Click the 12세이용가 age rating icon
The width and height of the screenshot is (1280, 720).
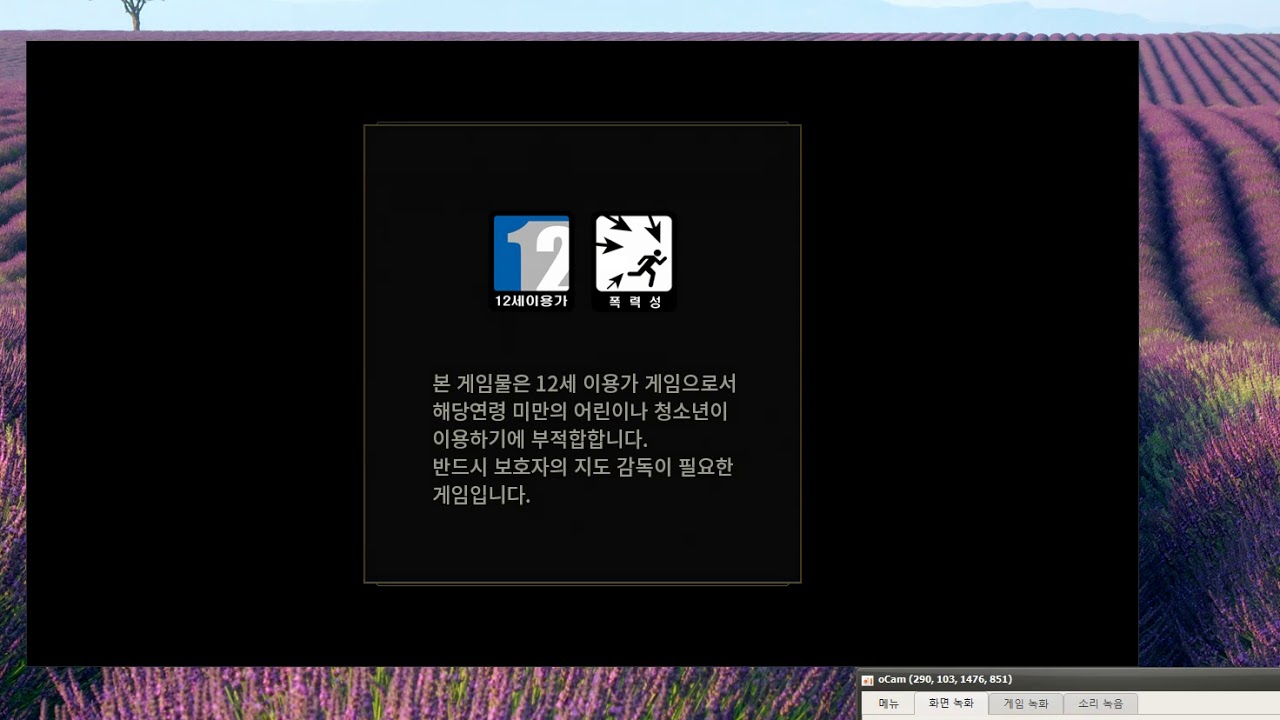click(531, 262)
